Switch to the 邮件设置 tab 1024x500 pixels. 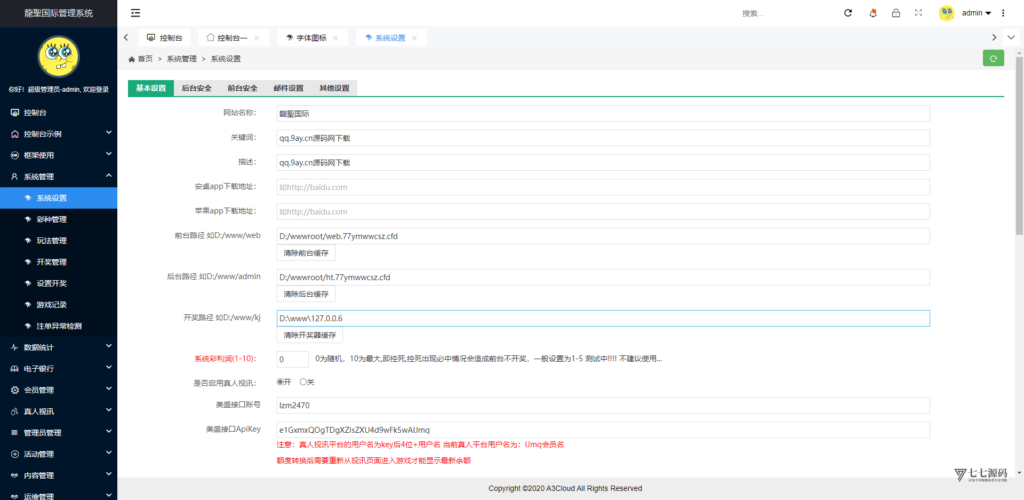(288, 88)
